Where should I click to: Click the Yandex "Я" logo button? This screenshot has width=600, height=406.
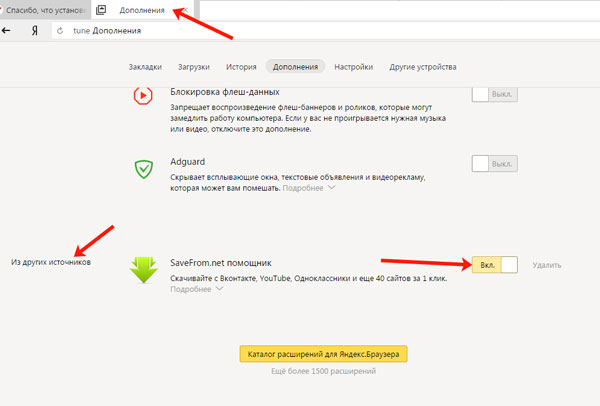[x=34, y=31]
